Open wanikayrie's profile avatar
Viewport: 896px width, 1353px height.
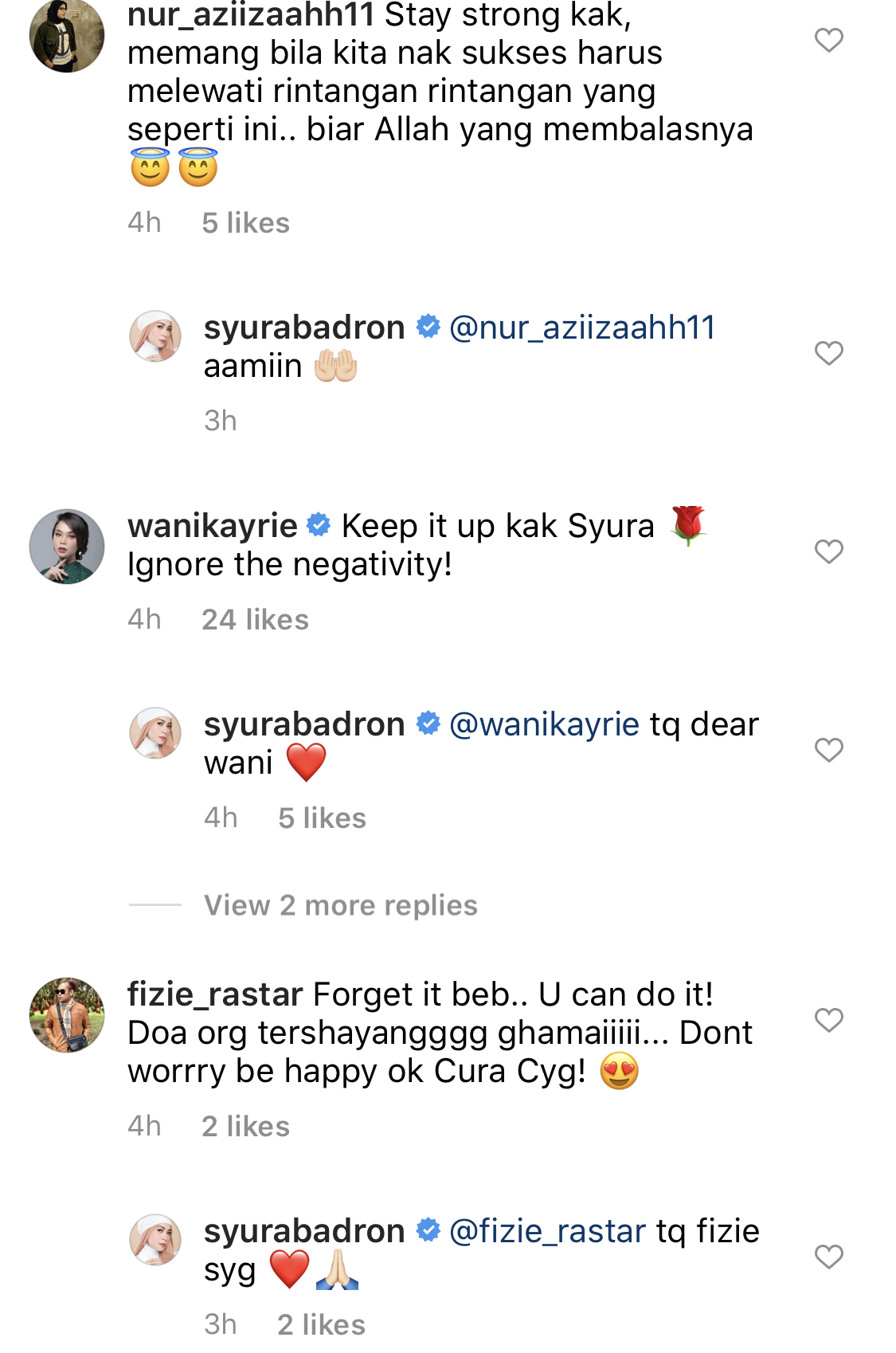(x=67, y=547)
